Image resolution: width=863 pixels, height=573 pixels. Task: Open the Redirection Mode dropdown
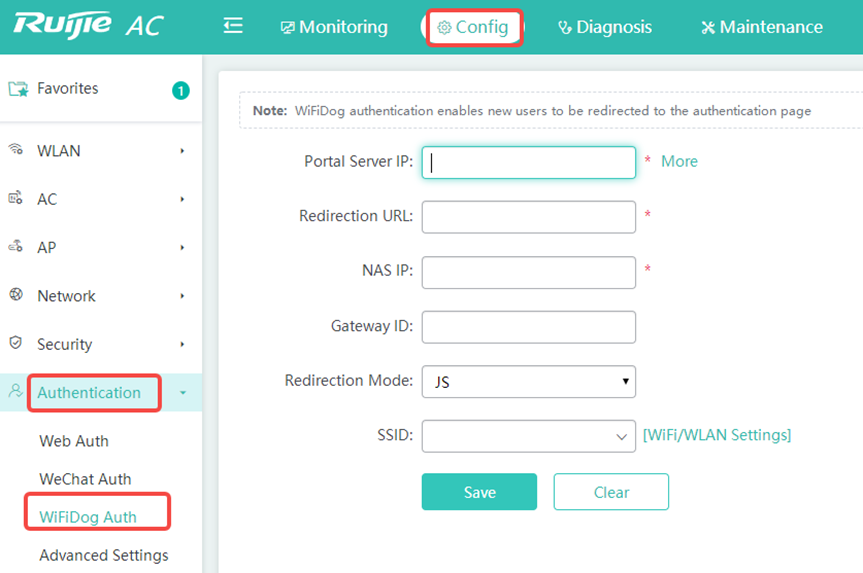(528, 381)
